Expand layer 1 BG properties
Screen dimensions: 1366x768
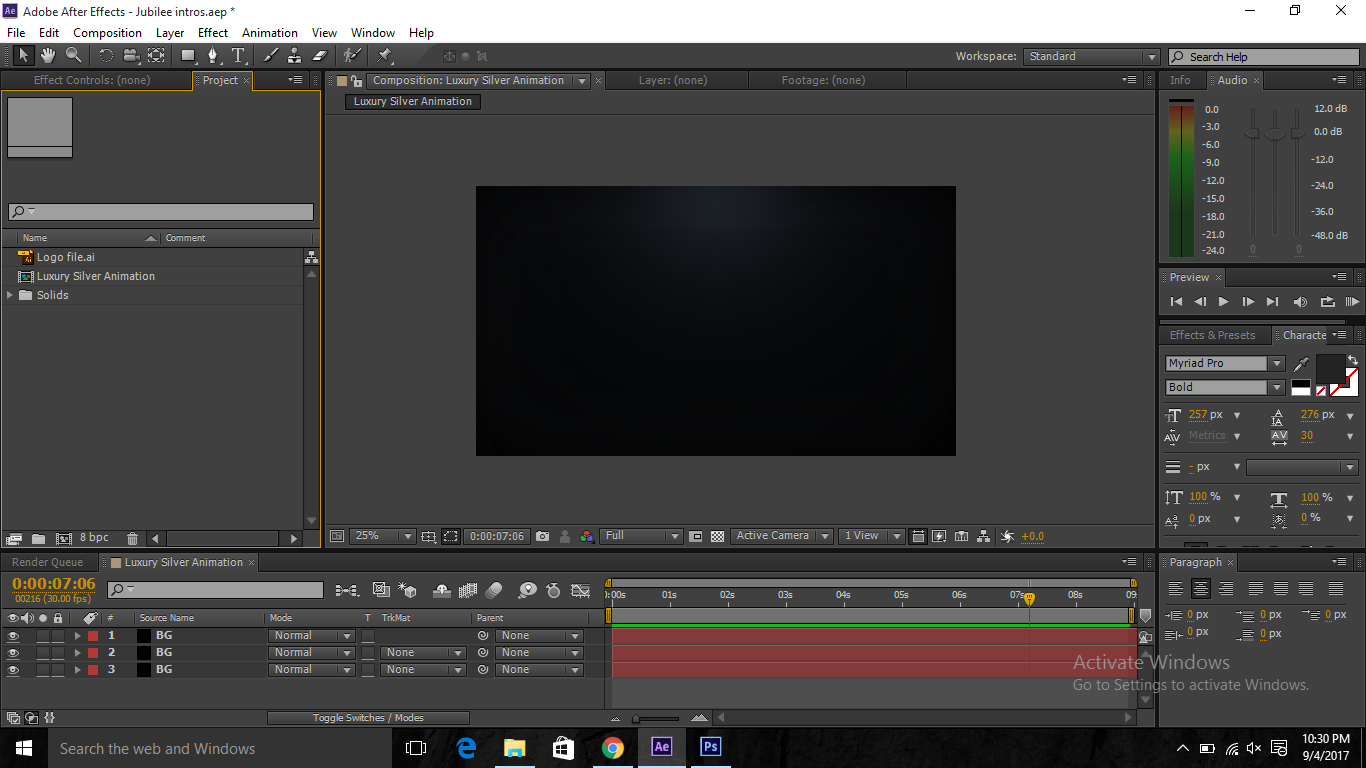tap(78, 636)
